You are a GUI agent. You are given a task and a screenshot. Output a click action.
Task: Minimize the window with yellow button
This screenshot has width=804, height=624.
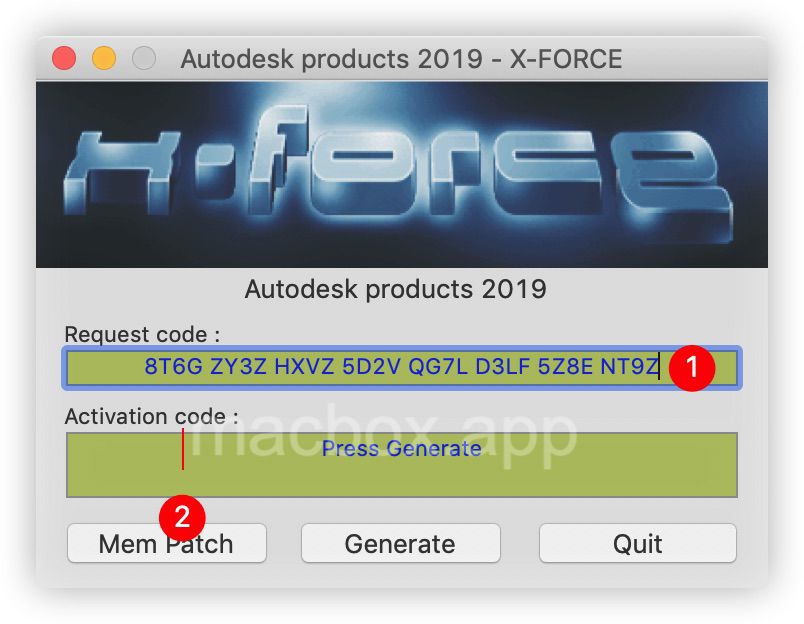coord(104,58)
